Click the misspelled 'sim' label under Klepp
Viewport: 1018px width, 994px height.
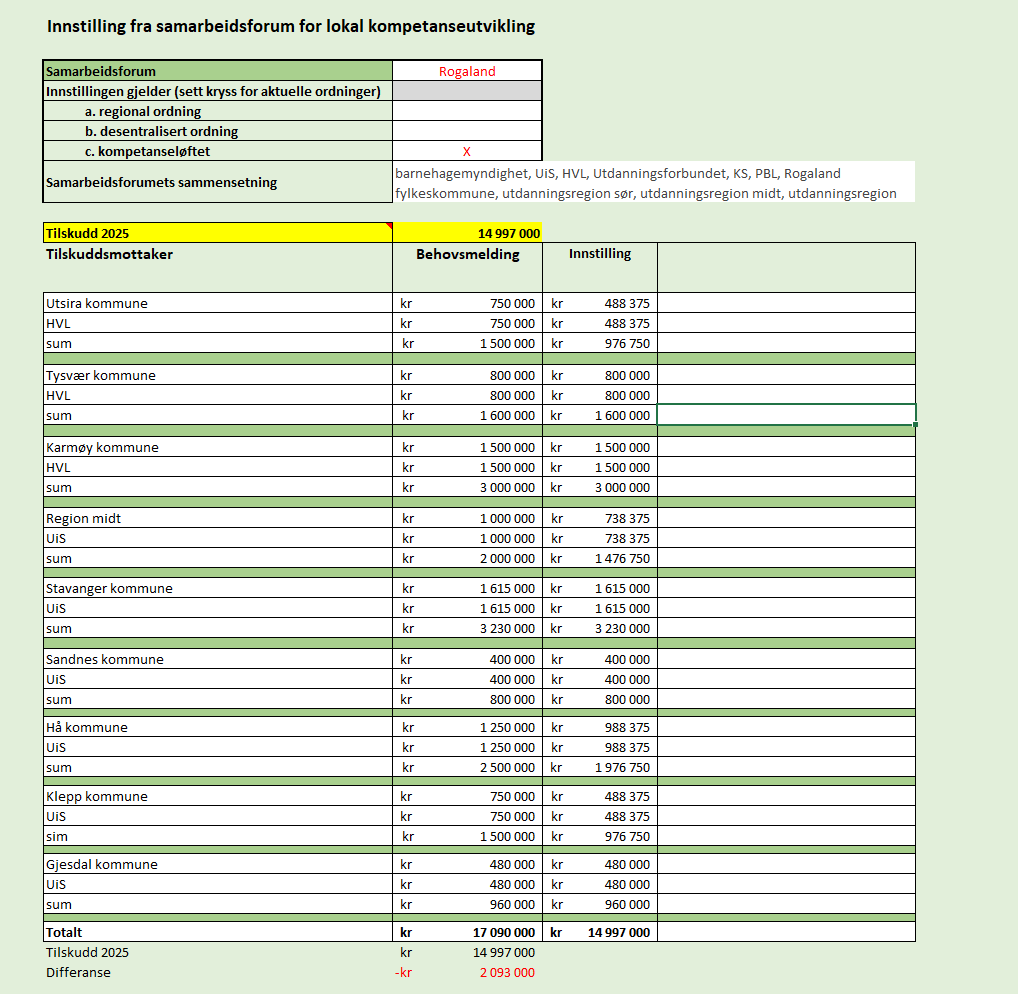(x=56, y=836)
